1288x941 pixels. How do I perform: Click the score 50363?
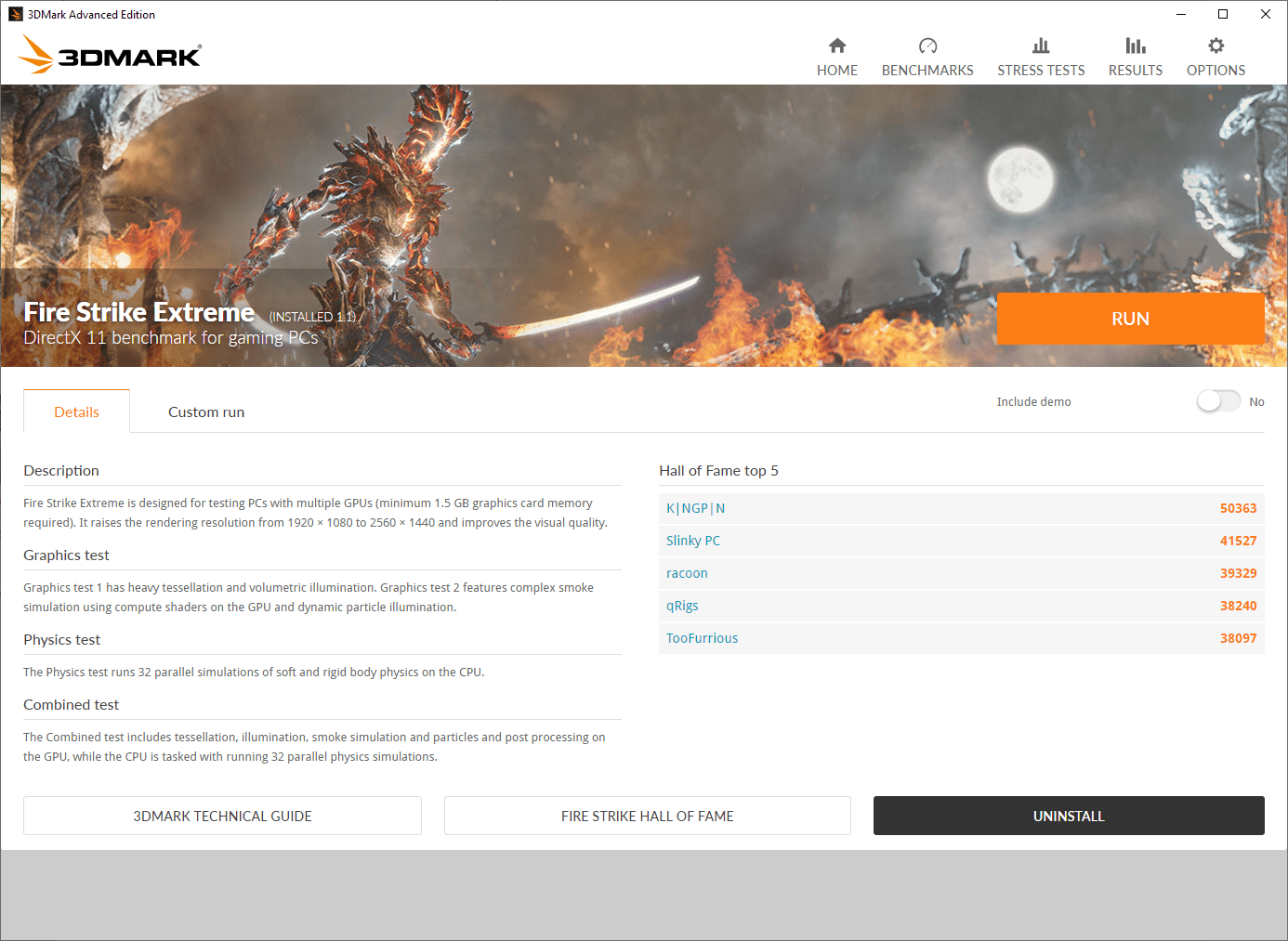coord(1238,508)
